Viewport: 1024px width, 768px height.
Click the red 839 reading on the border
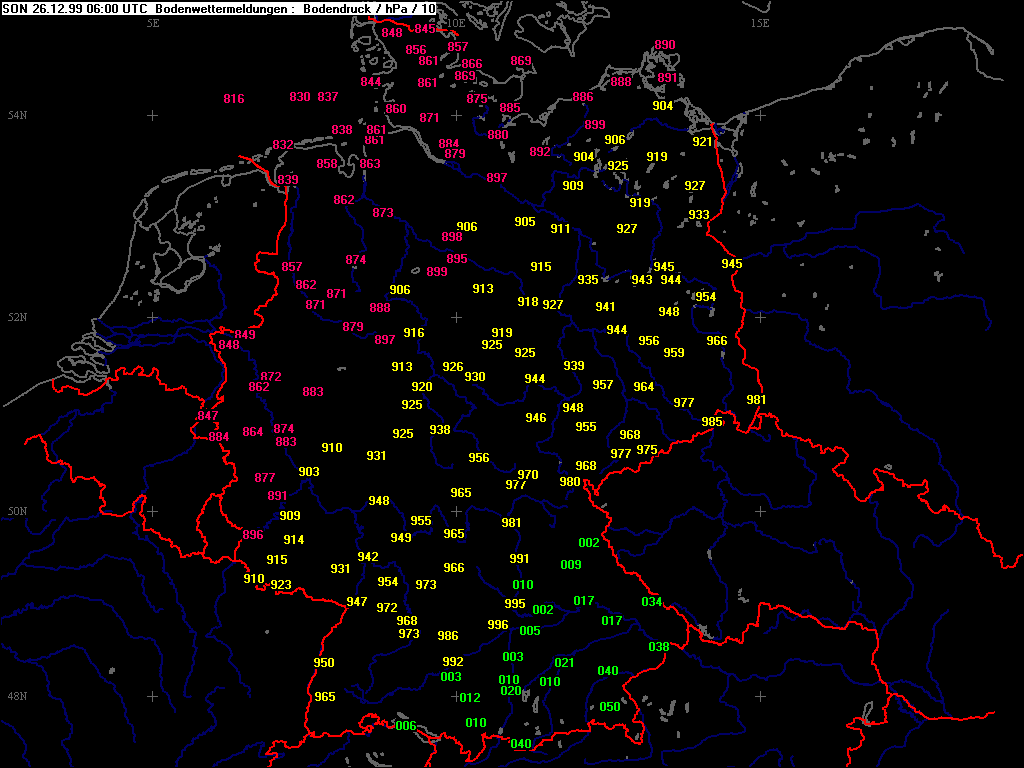click(288, 180)
